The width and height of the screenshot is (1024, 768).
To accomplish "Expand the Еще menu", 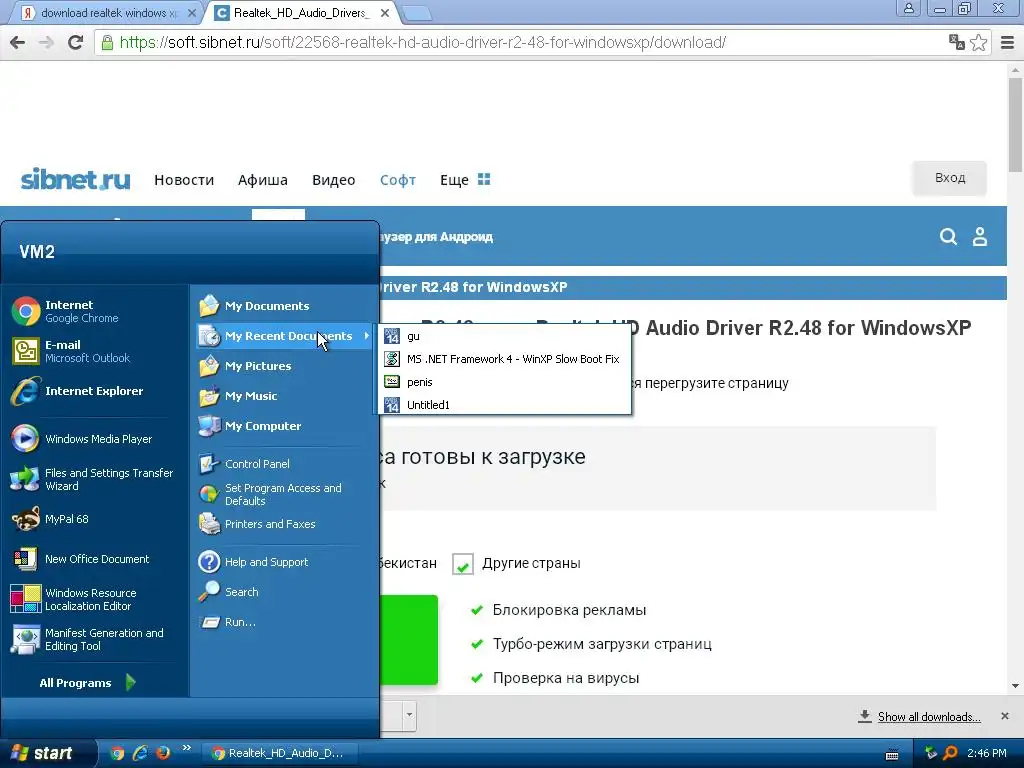I will pos(464,180).
